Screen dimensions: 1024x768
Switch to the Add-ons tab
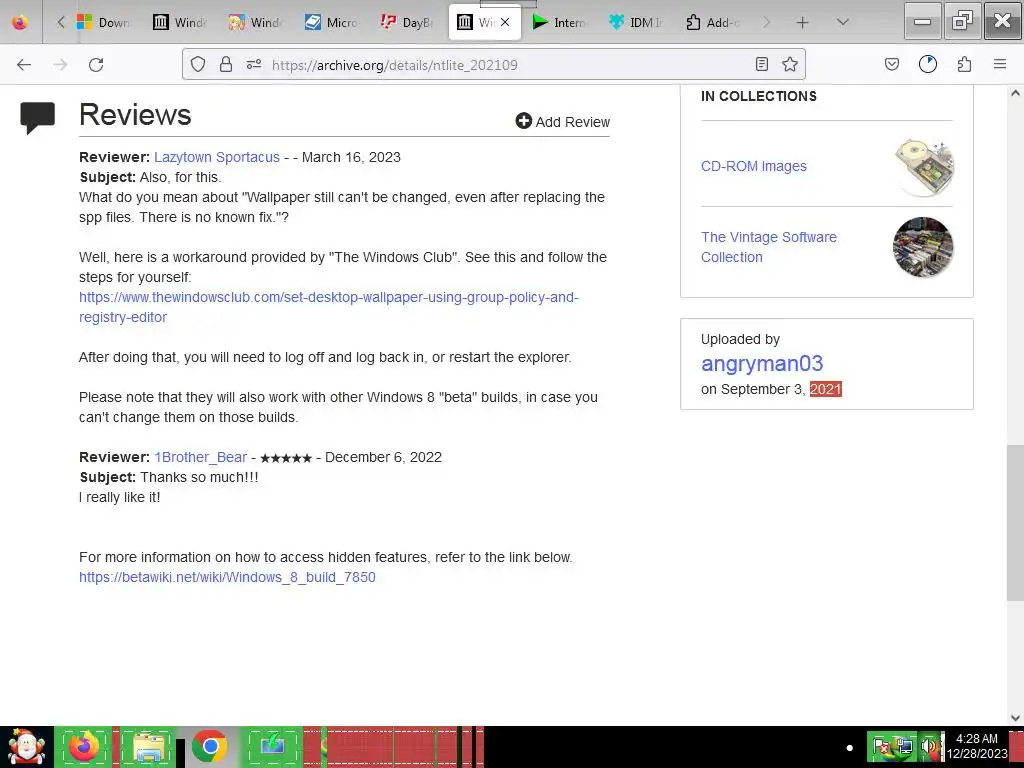tap(712, 22)
